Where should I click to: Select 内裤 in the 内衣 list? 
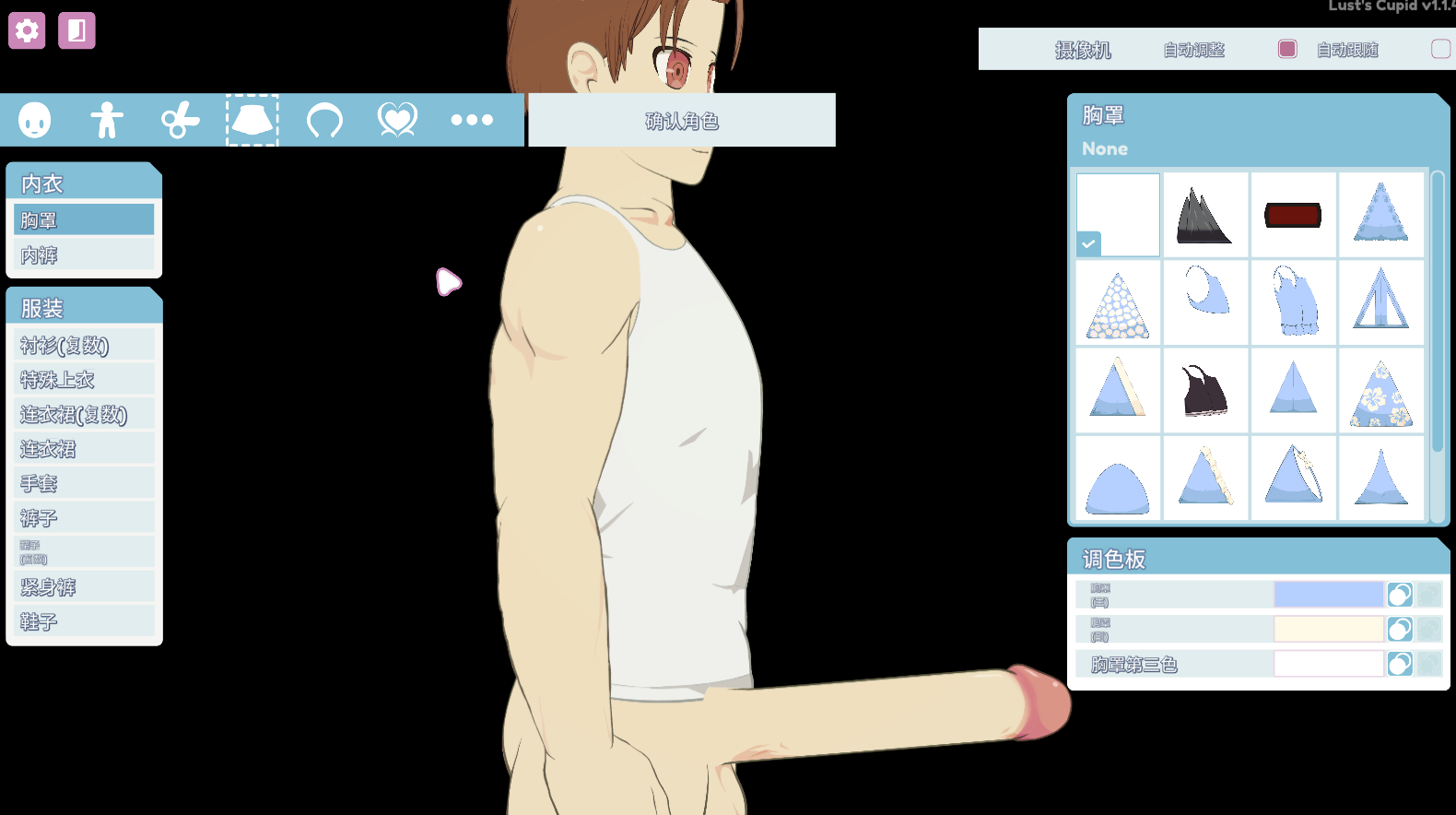(x=84, y=255)
